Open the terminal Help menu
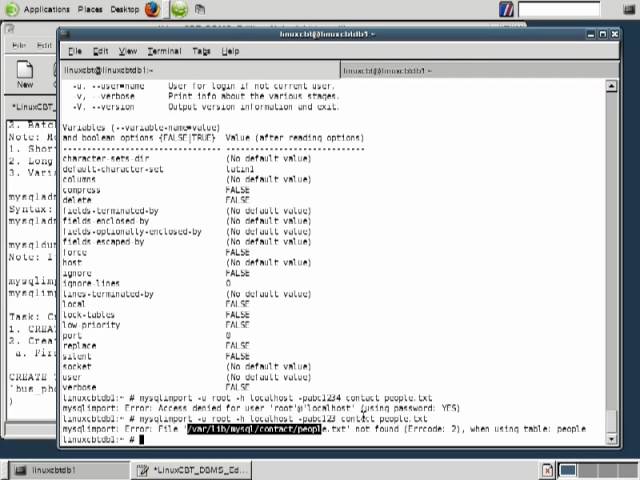640x480 pixels. [x=230, y=51]
